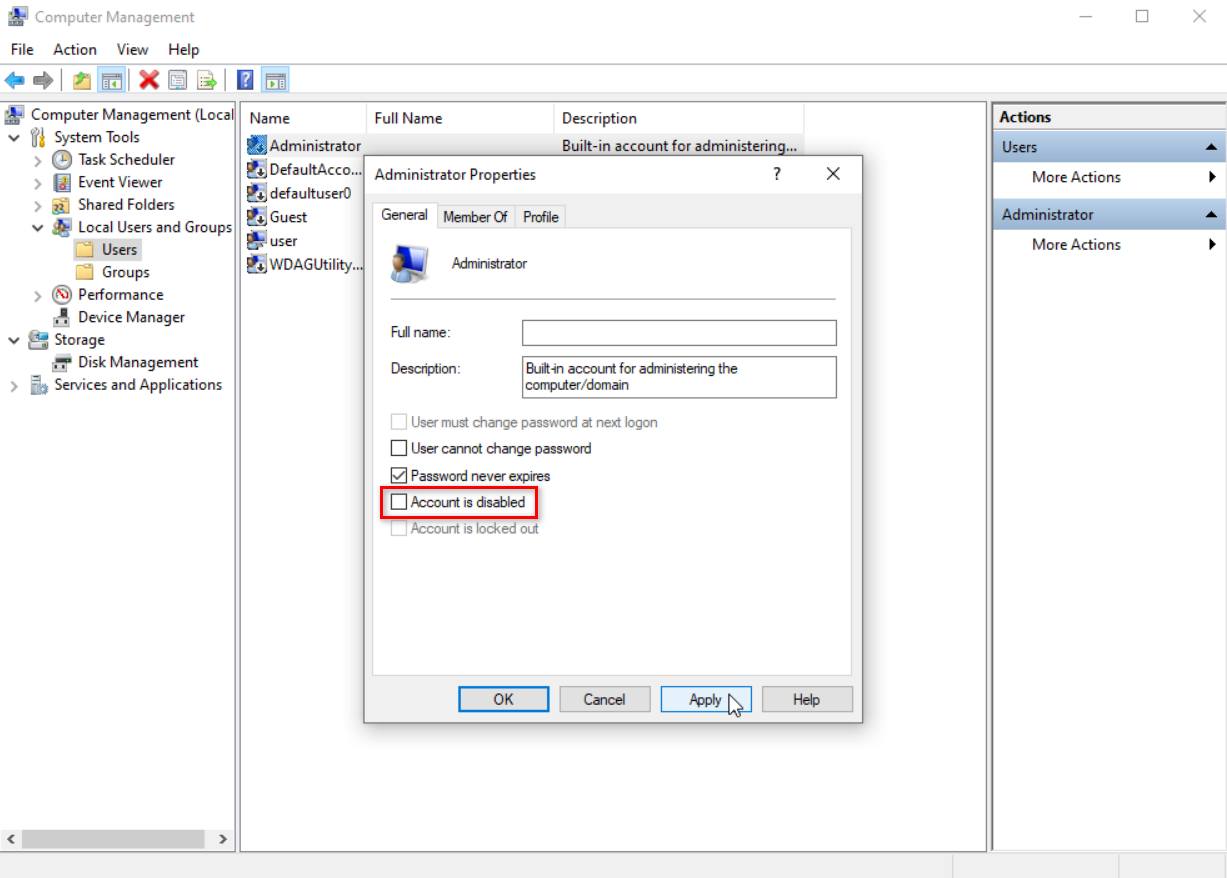
Task: Click the Guest account icon
Action: (257, 217)
